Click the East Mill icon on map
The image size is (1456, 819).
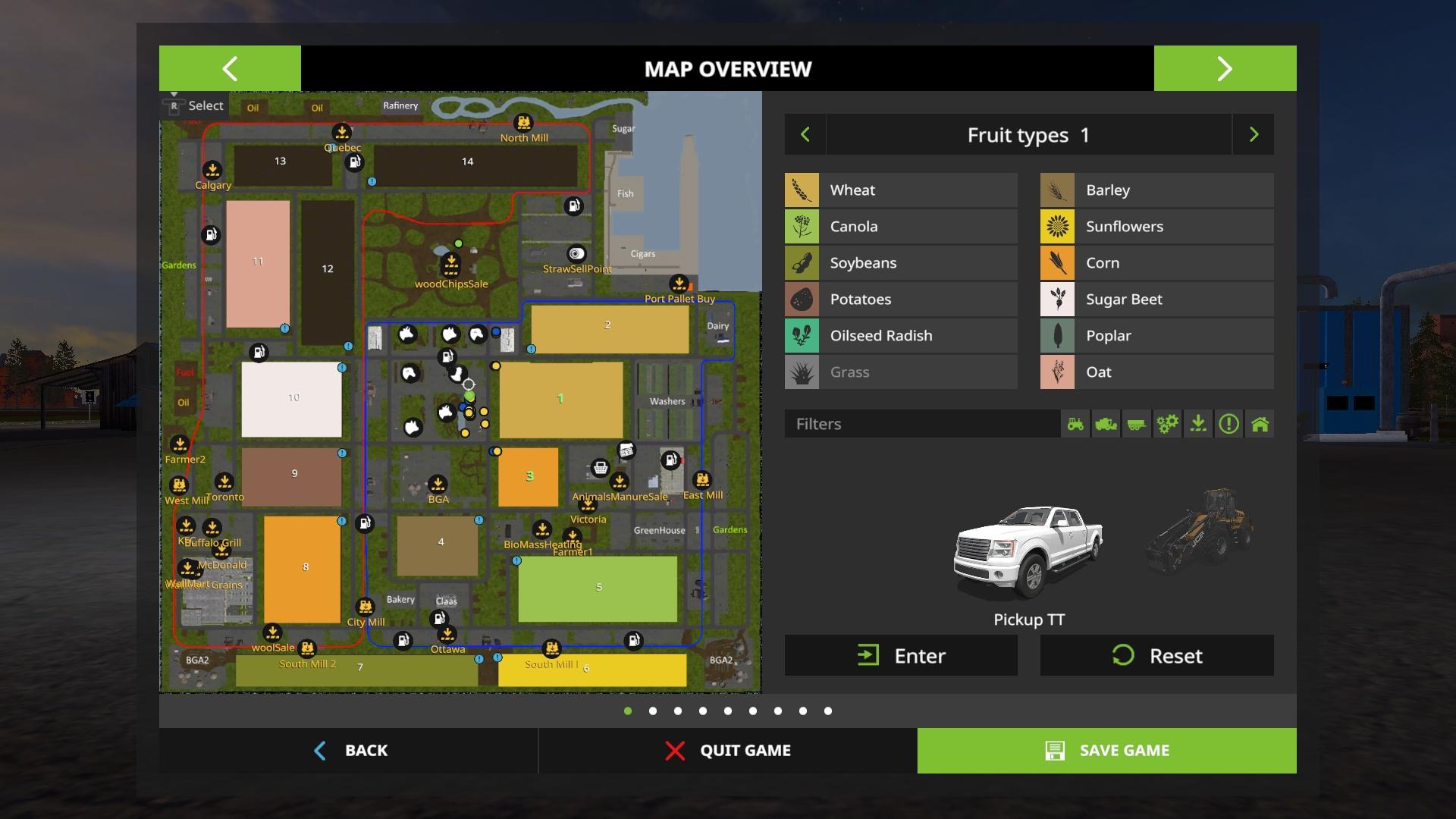[x=702, y=479]
